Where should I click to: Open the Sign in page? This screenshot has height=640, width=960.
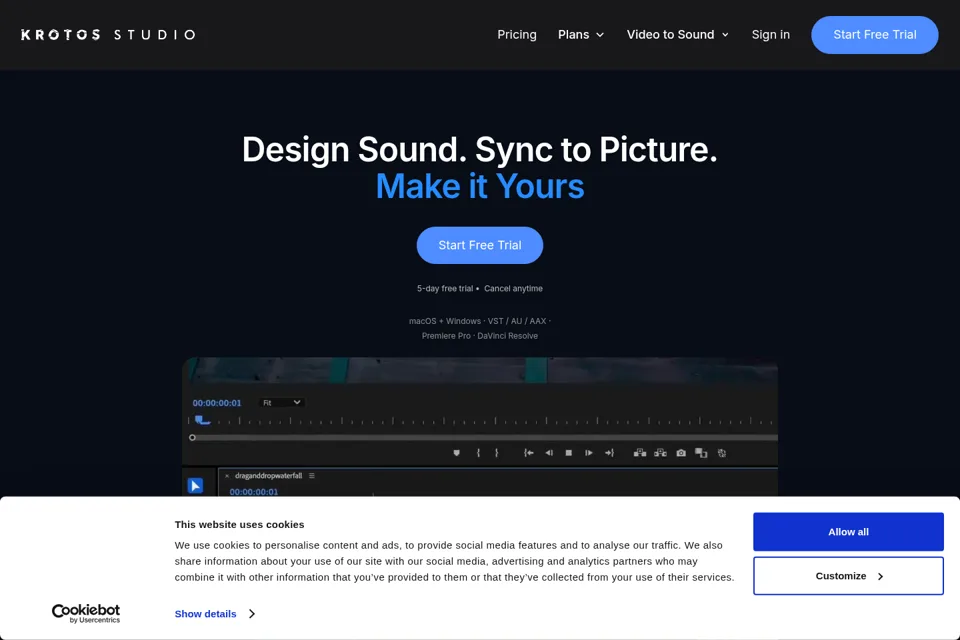pyautogui.click(x=771, y=35)
